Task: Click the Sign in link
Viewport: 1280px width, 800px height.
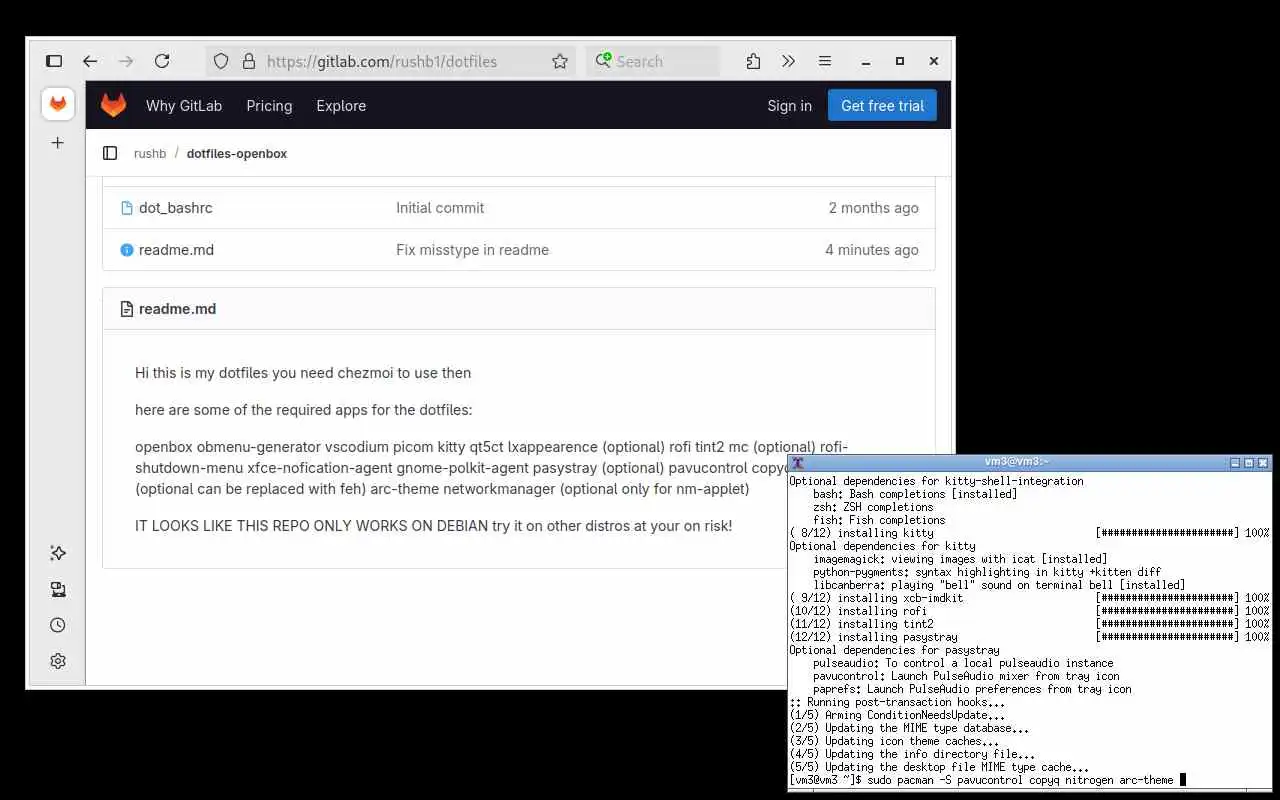Action: click(x=790, y=106)
